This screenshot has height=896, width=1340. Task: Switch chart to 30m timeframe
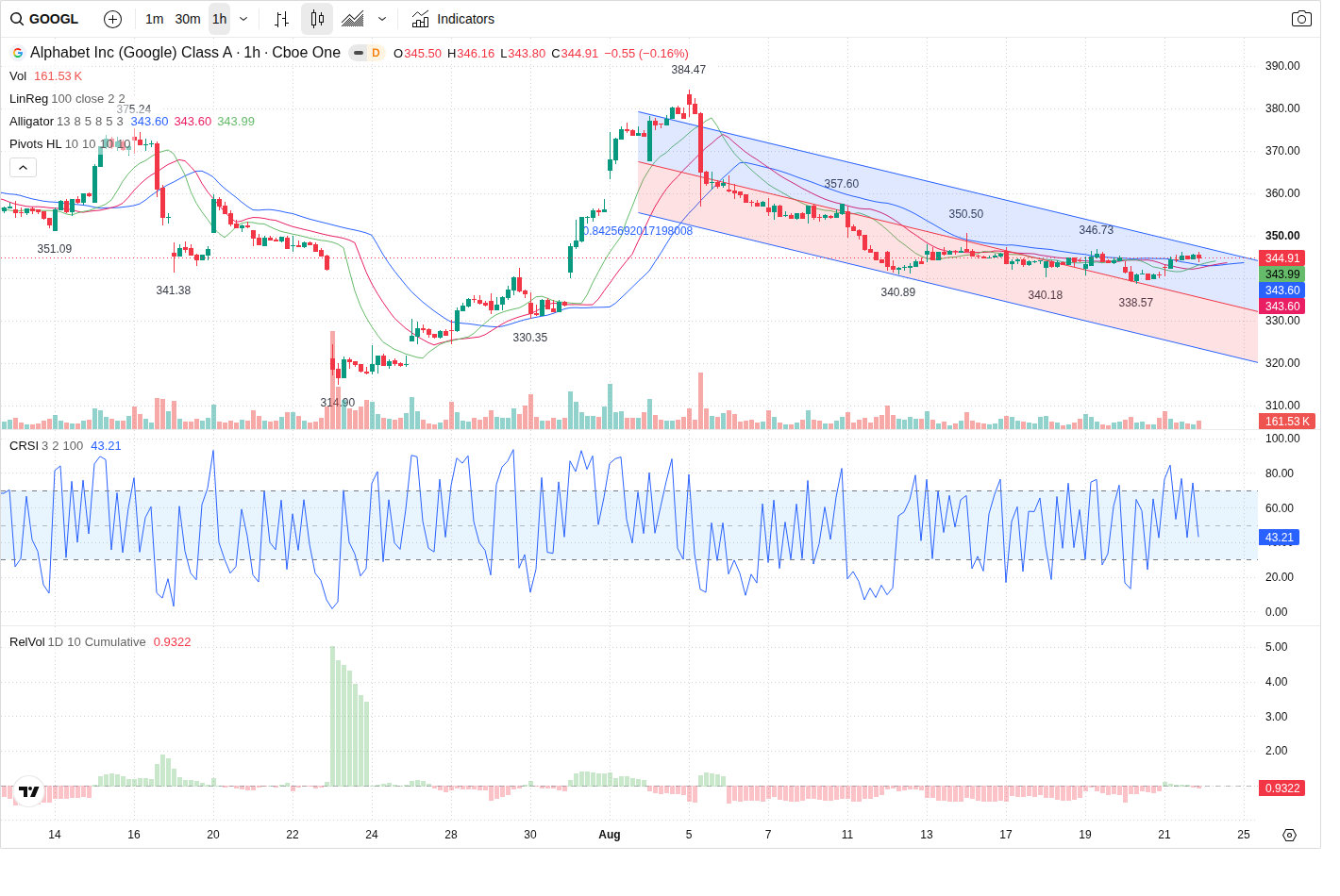click(188, 19)
